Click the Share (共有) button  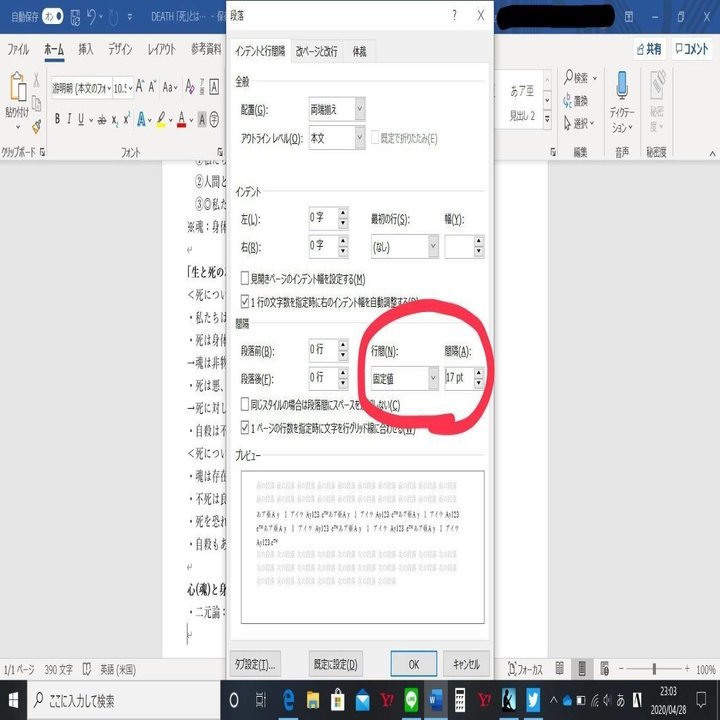649,48
